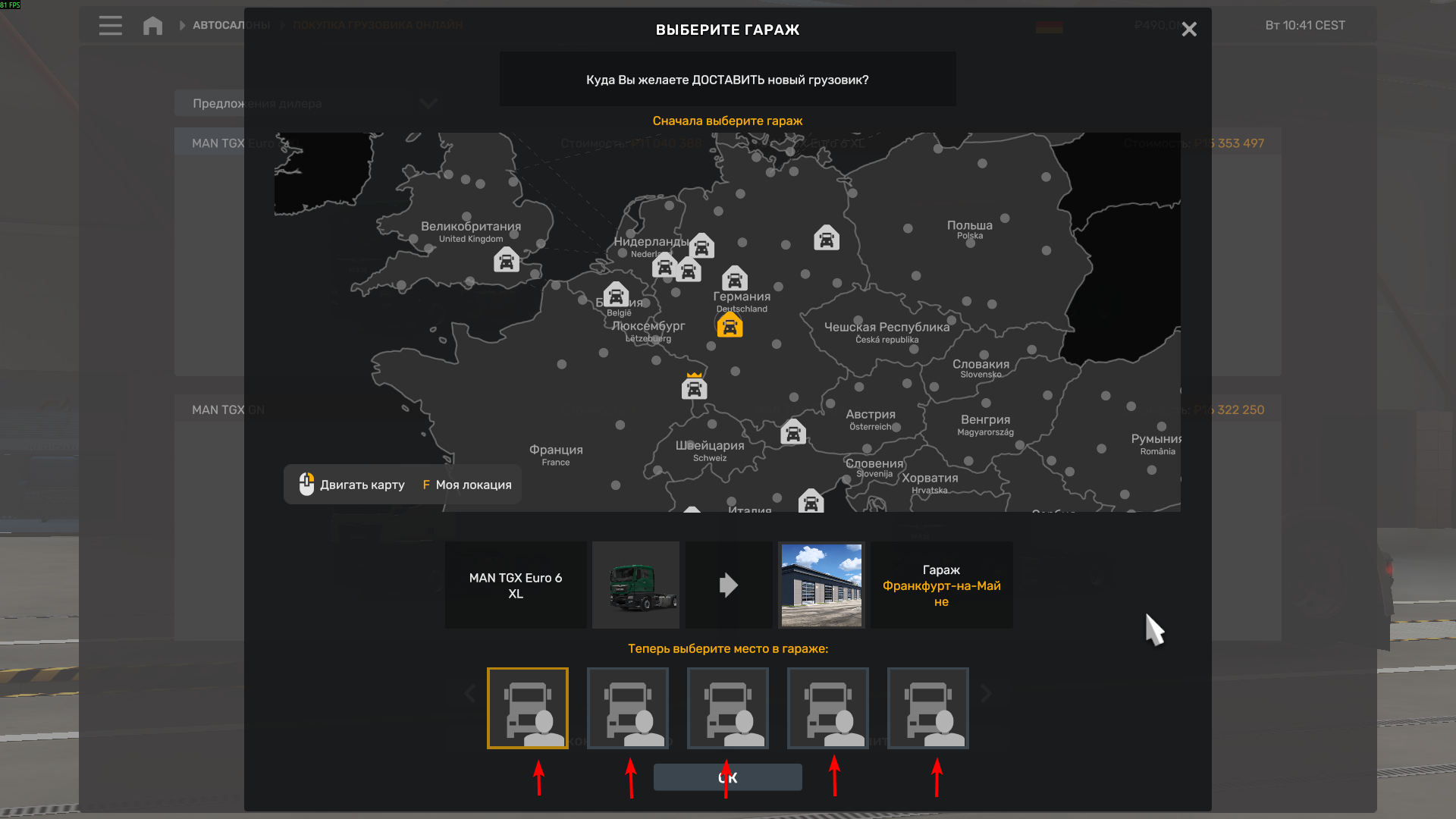Select garage icon directly above the Германия label
This screenshot has height=819, width=1456.
point(734,278)
